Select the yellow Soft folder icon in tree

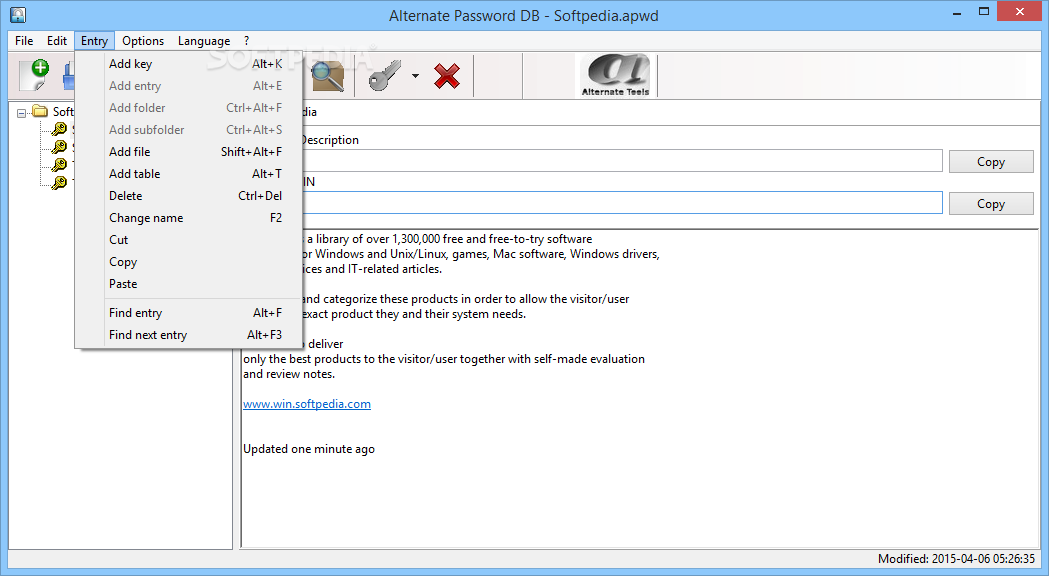(x=40, y=111)
